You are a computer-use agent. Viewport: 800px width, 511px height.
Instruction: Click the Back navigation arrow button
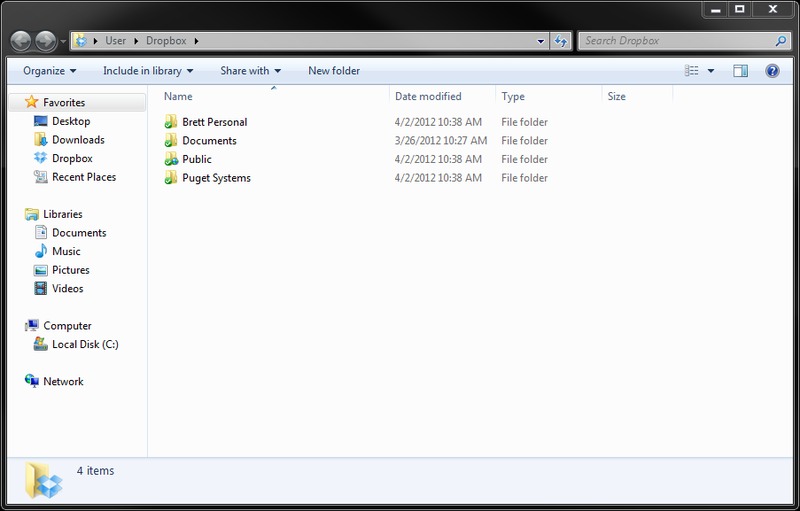[22, 41]
